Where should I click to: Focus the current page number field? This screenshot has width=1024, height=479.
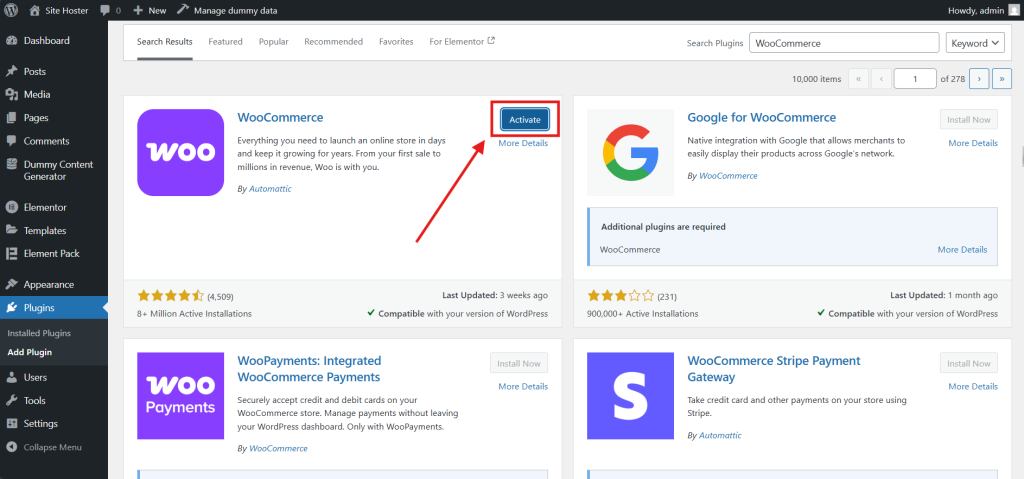pos(915,78)
